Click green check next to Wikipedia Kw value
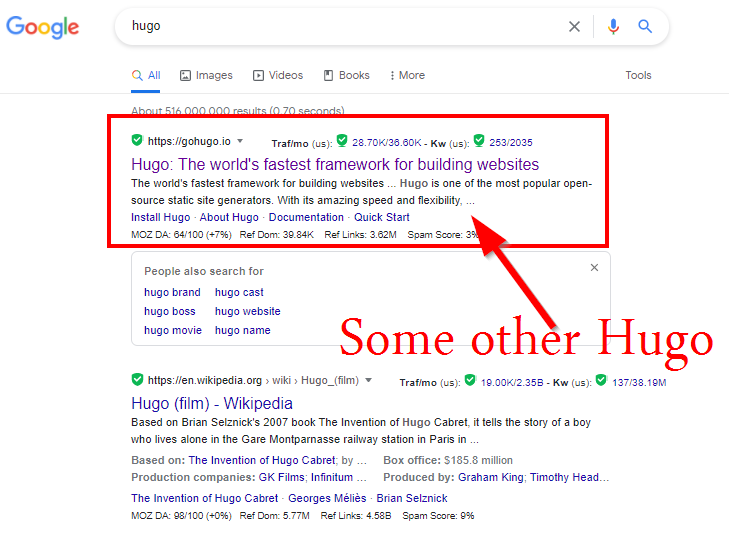This screenshot has height=555, width=729. click(x=601, y=380)
